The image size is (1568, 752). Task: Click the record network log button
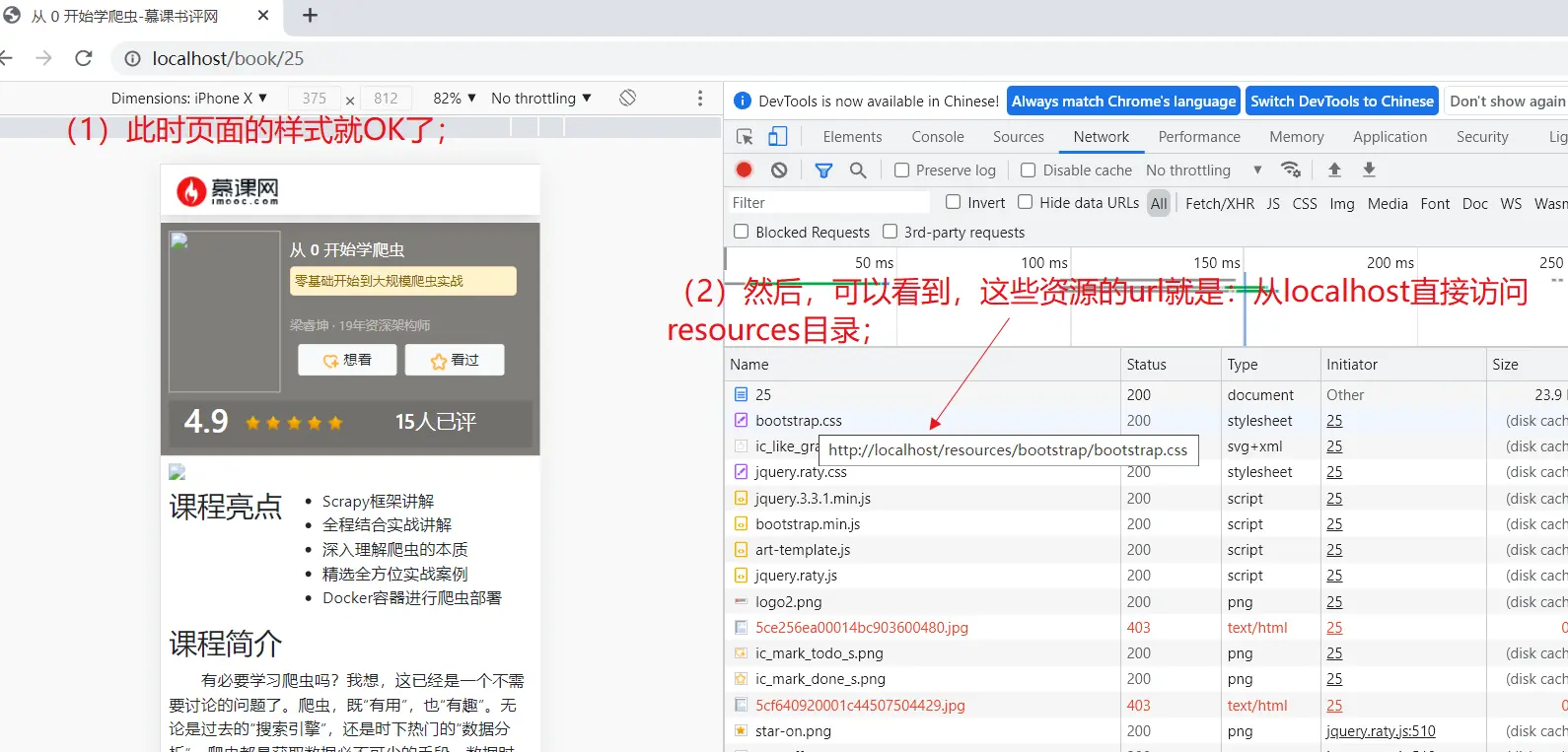click(x=745, y=171)
